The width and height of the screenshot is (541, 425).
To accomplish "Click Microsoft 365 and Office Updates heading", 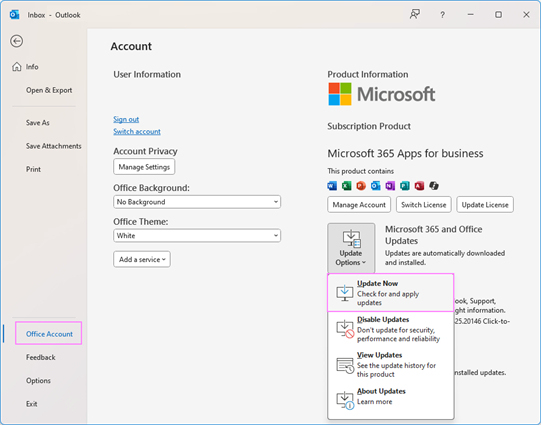I will [x=433, y=235].
